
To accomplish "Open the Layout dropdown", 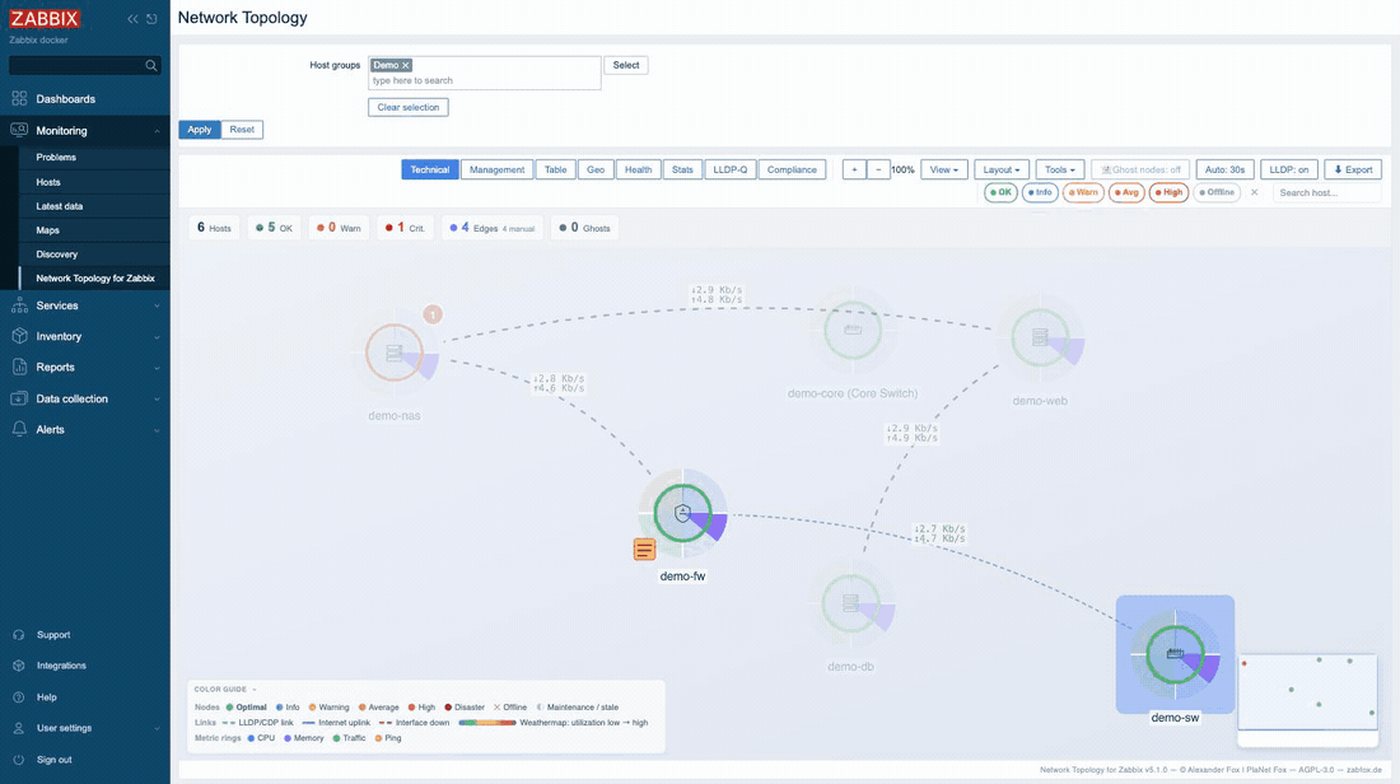I will [x=1001, y=170].
